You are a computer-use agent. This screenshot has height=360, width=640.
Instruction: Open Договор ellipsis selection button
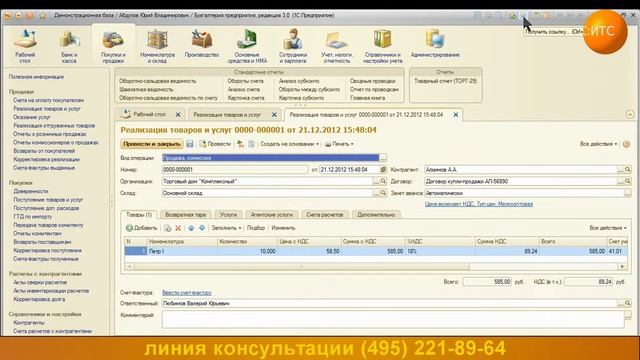click(x=621, y=181)
